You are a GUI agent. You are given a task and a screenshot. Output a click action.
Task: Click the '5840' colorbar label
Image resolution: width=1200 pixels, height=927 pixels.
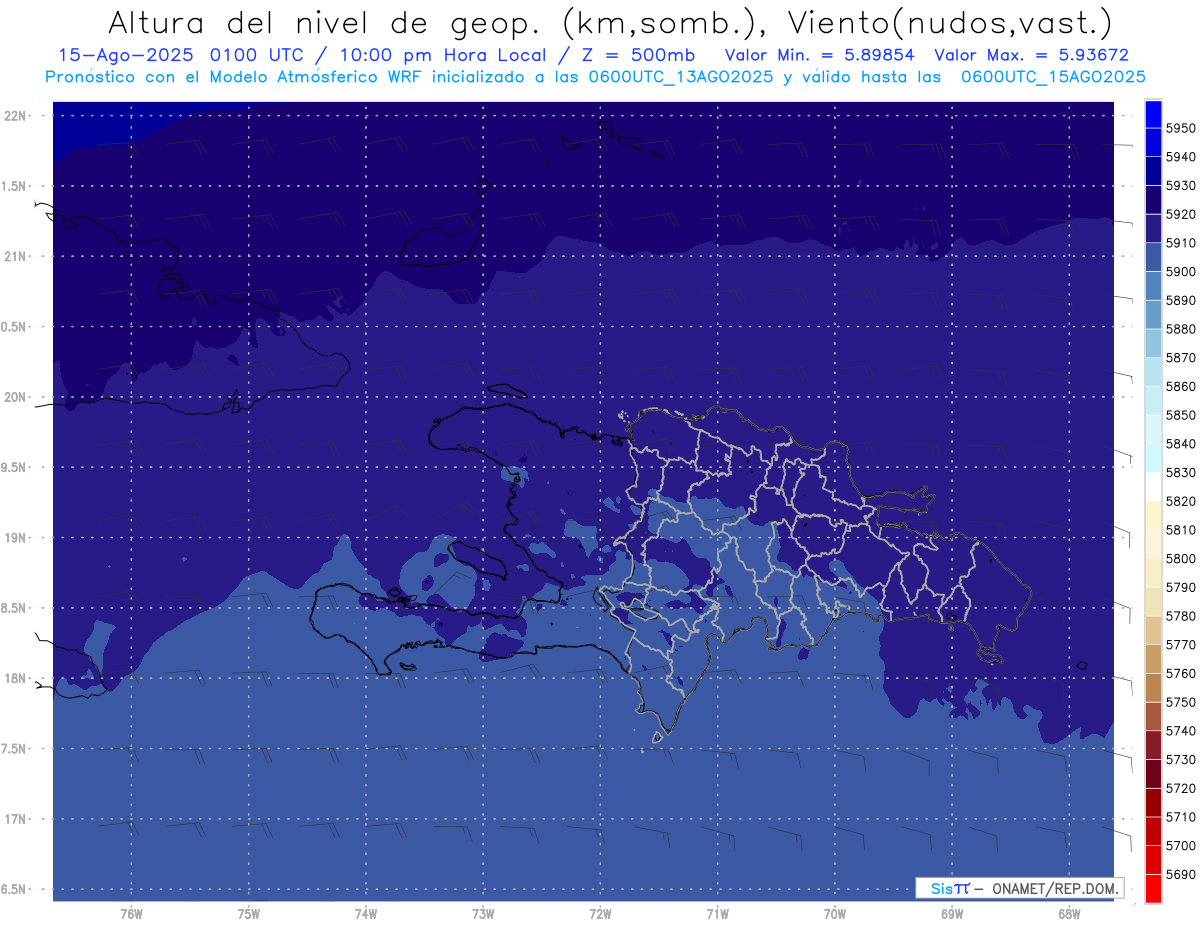coord(1180,443)
